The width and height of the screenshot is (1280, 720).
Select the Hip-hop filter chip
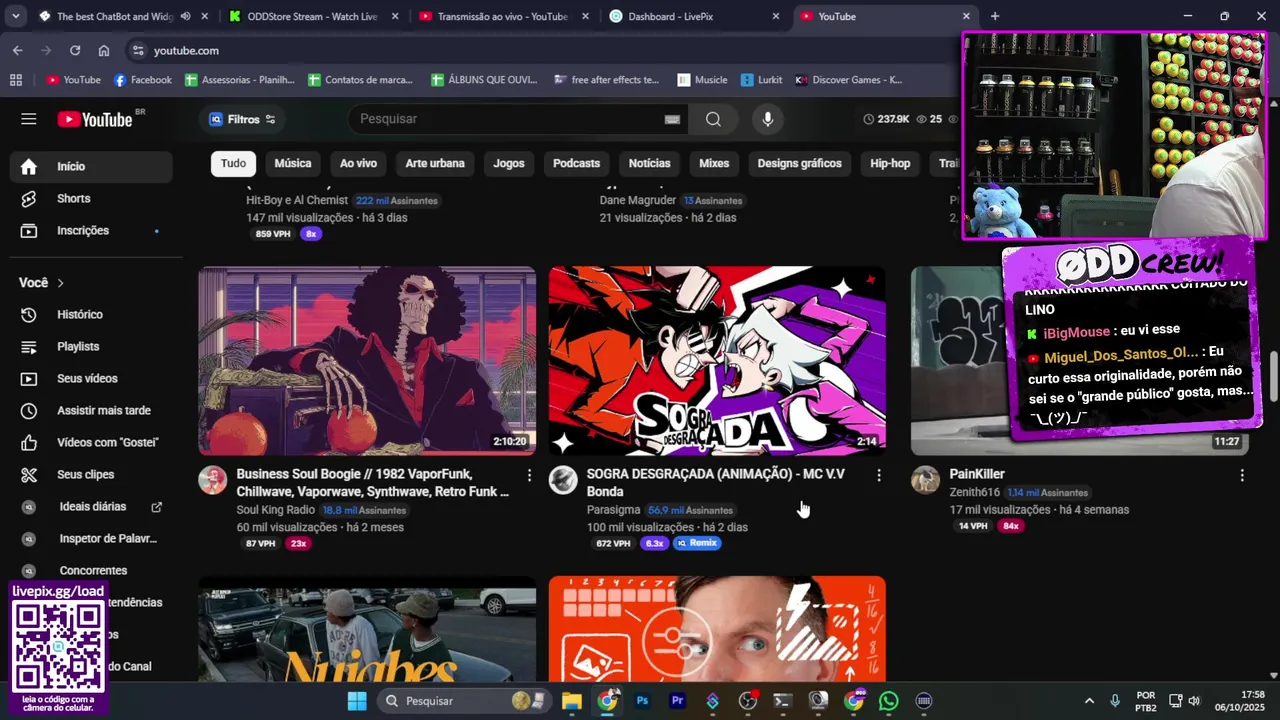tap(890, 163)
